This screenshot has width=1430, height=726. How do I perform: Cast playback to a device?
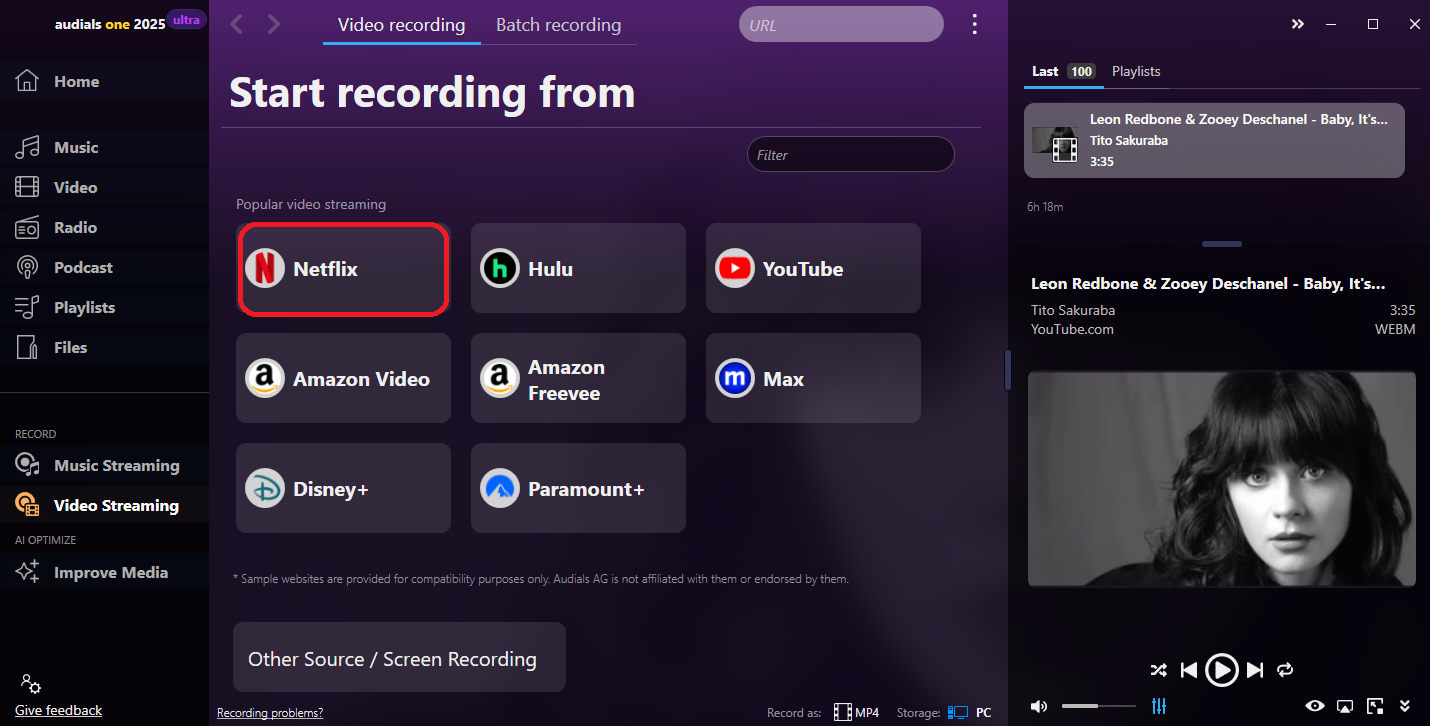pos(1345,706)
